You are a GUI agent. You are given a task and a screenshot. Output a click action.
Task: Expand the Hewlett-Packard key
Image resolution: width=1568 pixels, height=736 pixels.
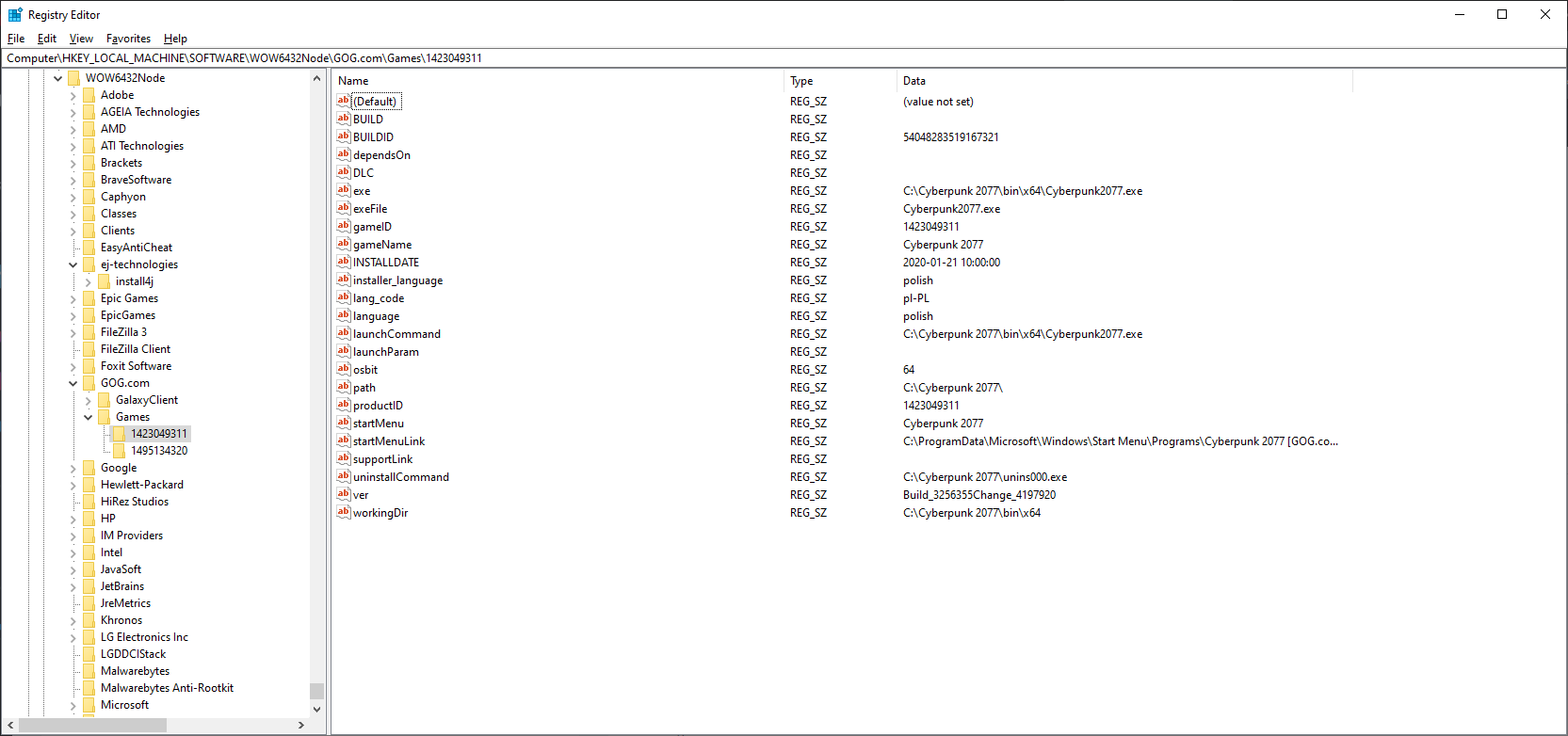(x=73, y=485)
